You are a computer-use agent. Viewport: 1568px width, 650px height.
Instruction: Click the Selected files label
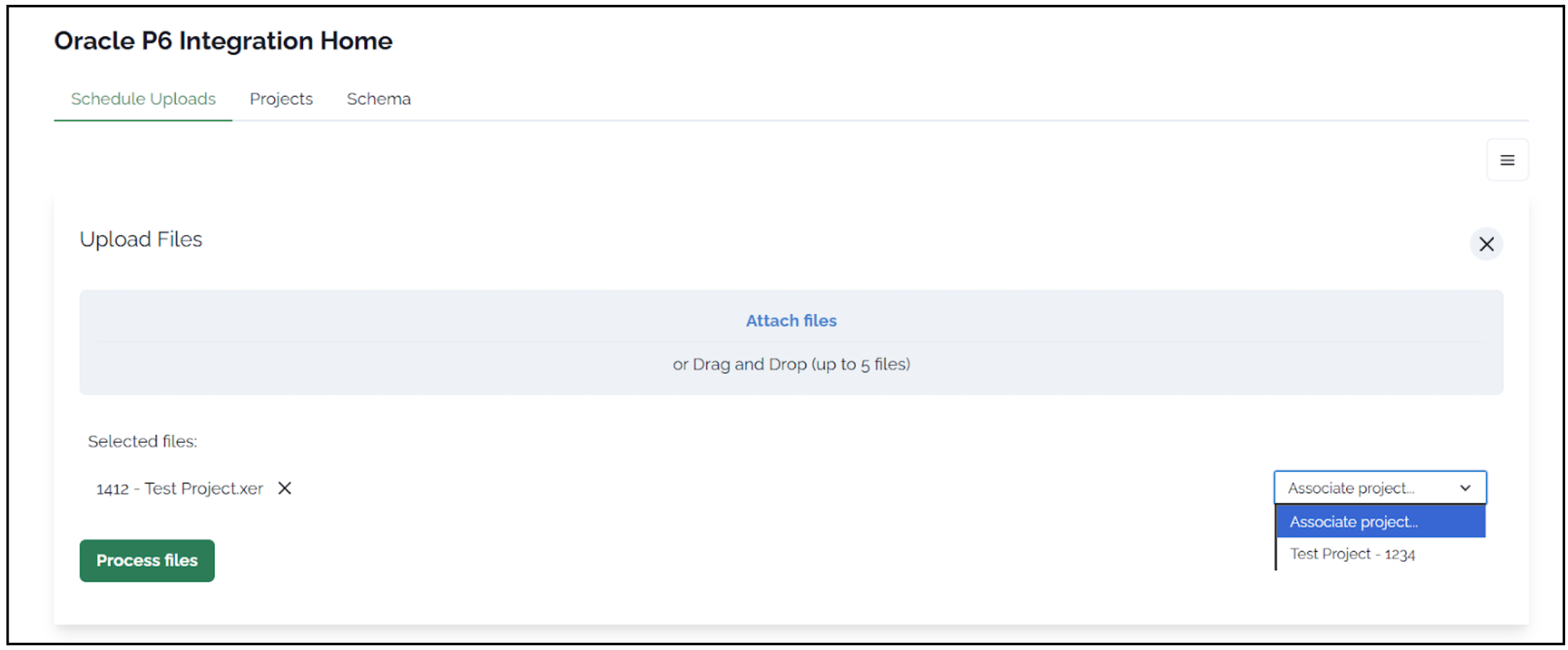[x=142, y=441]
